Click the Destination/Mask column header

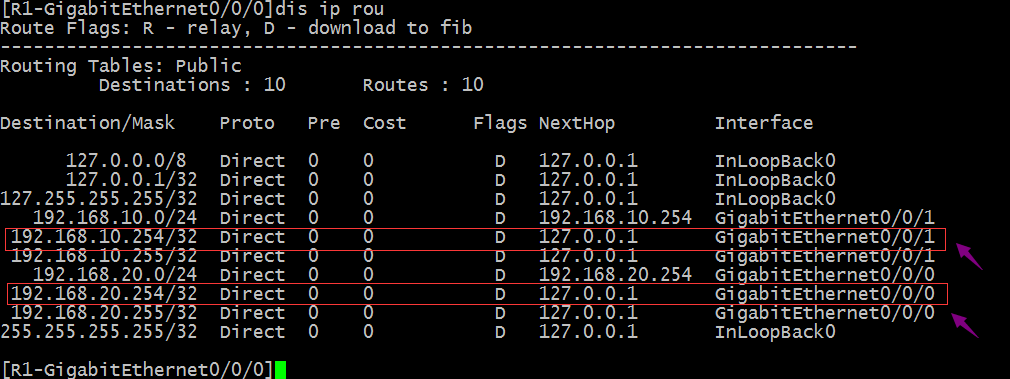pos(88,123)
